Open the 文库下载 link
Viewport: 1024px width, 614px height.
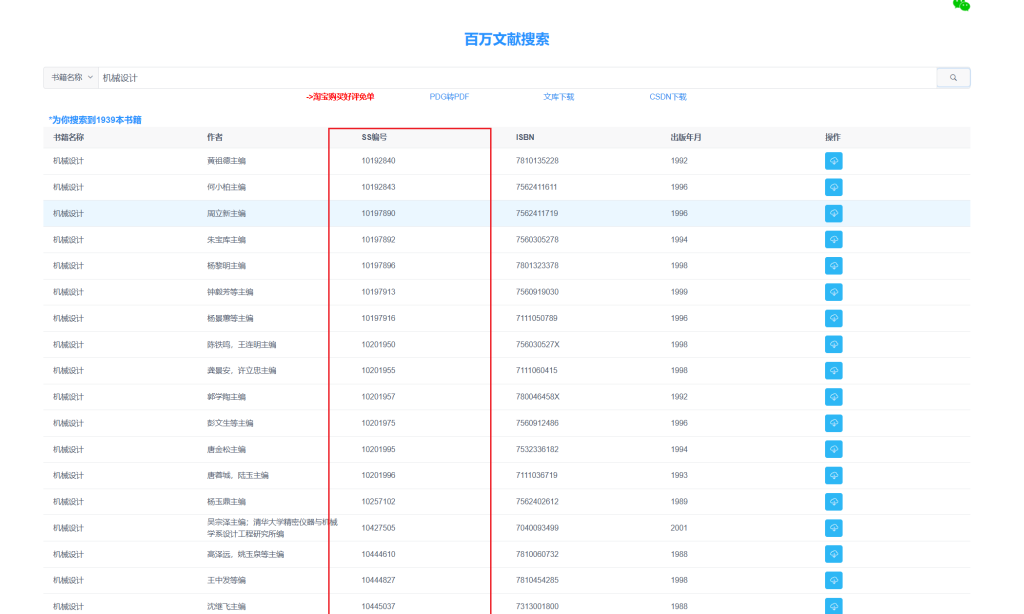(561, 97)
